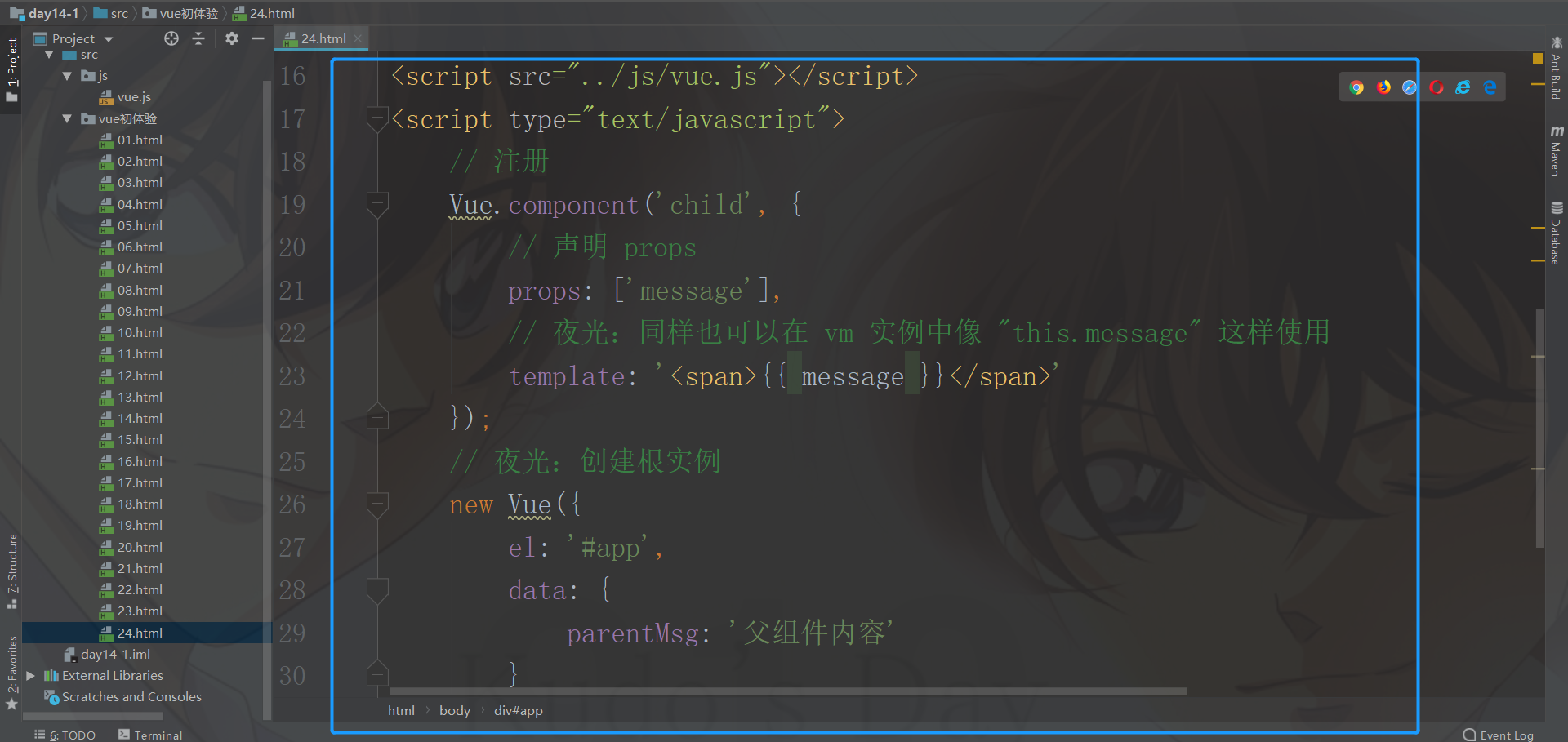The image size is (1568, 742).
Task: Click the locate/scroll from source icon
Action: click(171, 38)
